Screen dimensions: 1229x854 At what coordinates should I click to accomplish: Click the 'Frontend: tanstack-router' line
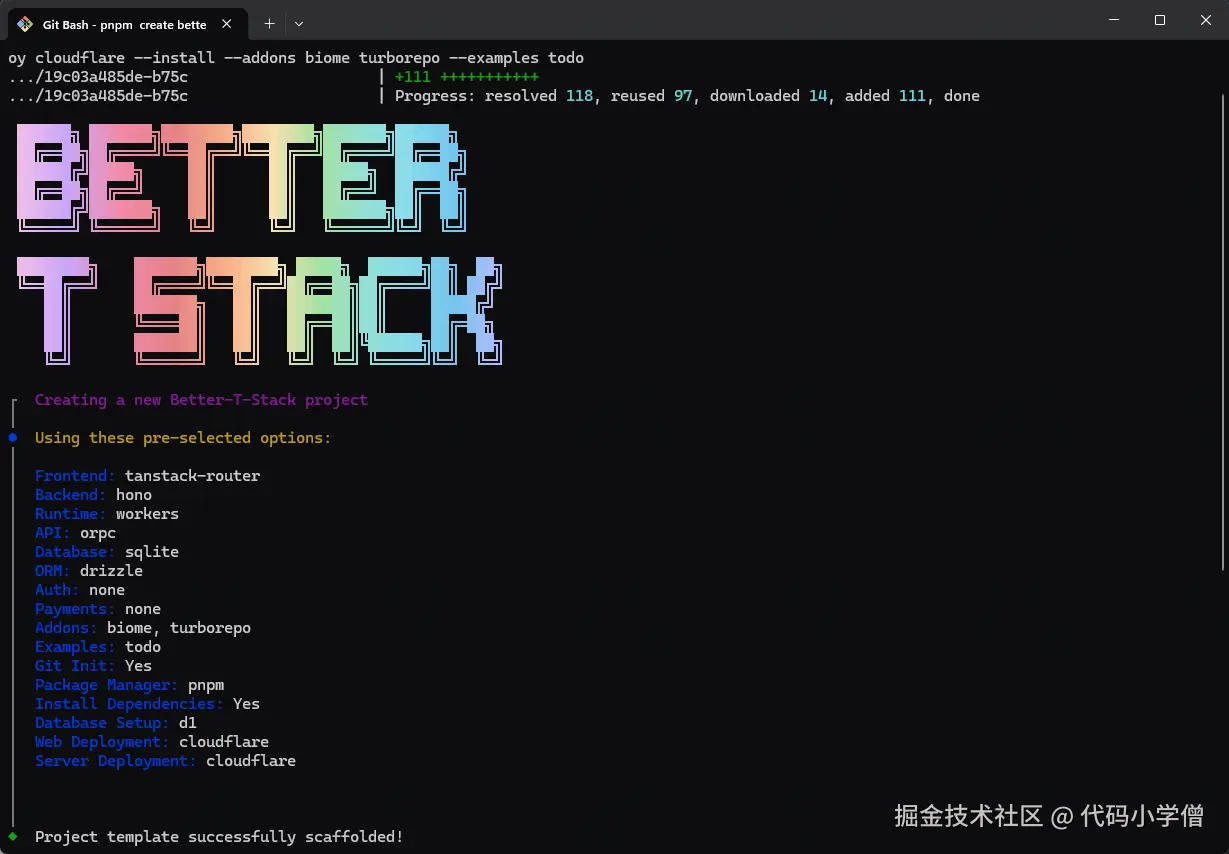click(147, 476)
